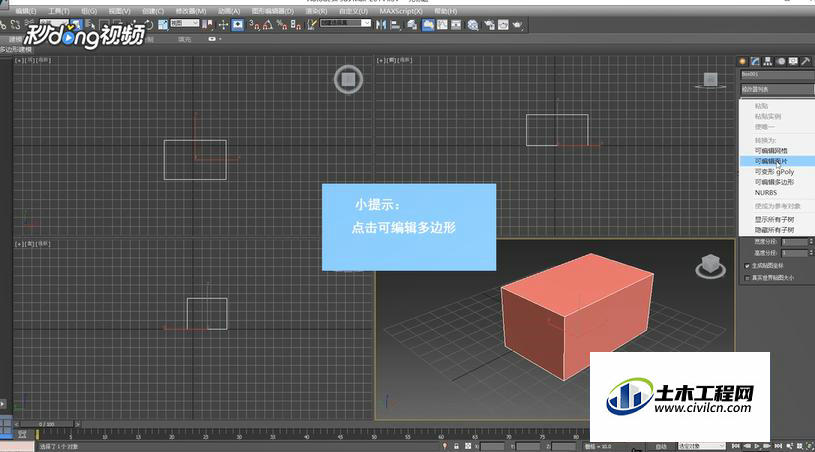This screenshot has width=815, height=452.
Task: Activate the Select Object tool
Action: [76, 24]
